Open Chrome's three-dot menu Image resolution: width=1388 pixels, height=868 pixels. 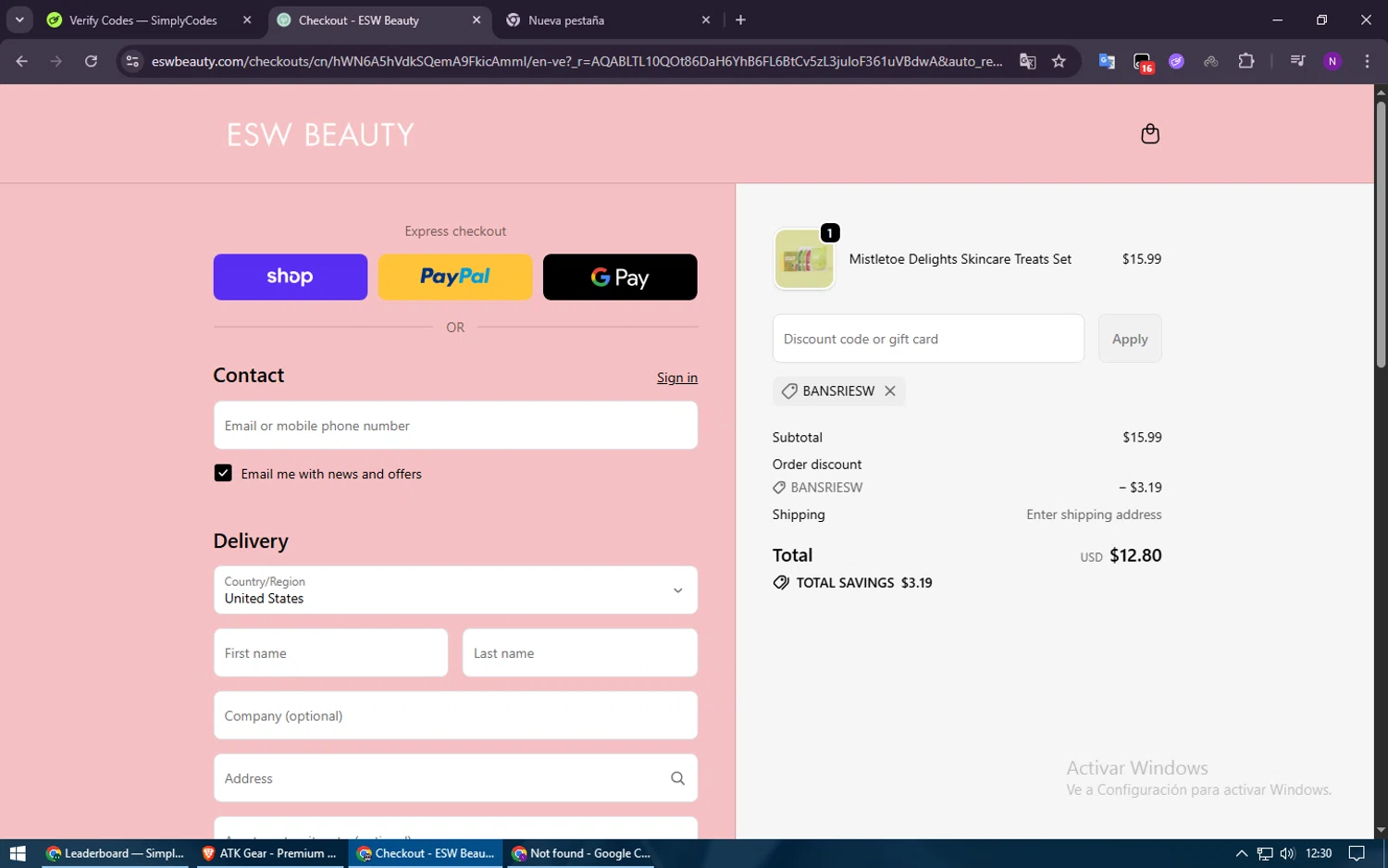click(x=1367, y=61)
